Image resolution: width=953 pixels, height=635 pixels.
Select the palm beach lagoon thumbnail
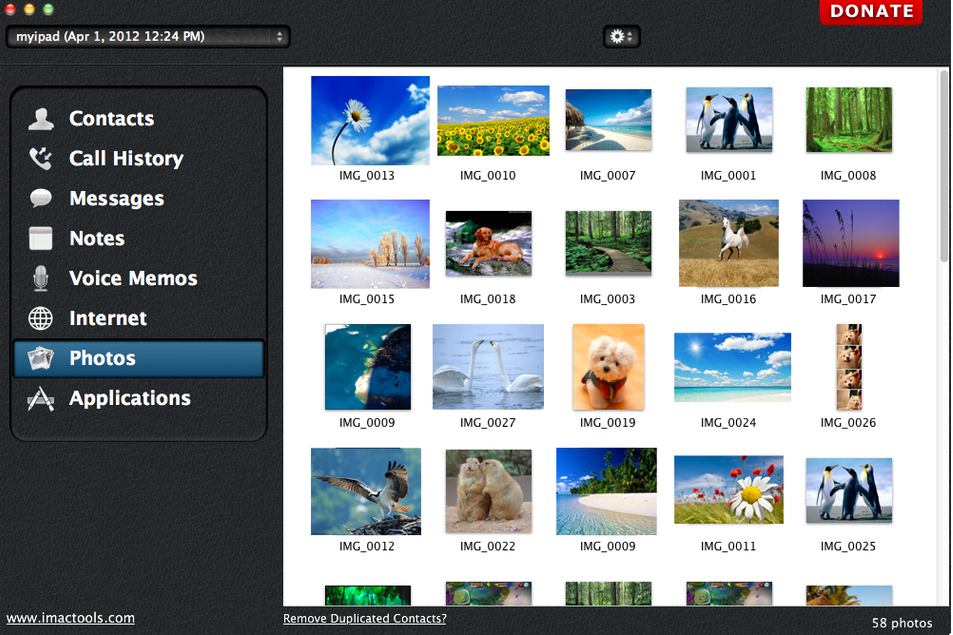(607, 492)
